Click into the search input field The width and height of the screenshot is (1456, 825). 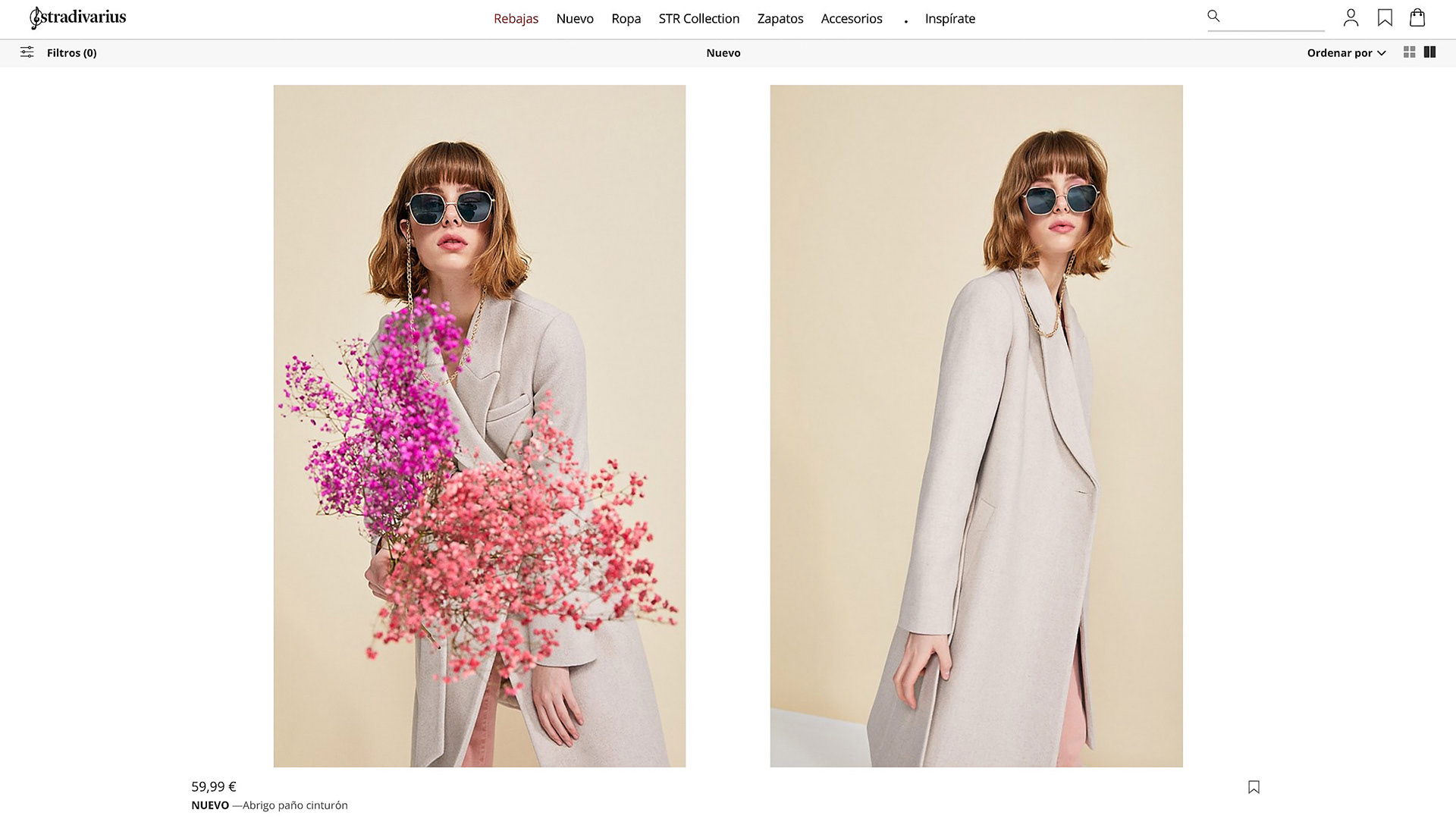(x=1274, y=17)
